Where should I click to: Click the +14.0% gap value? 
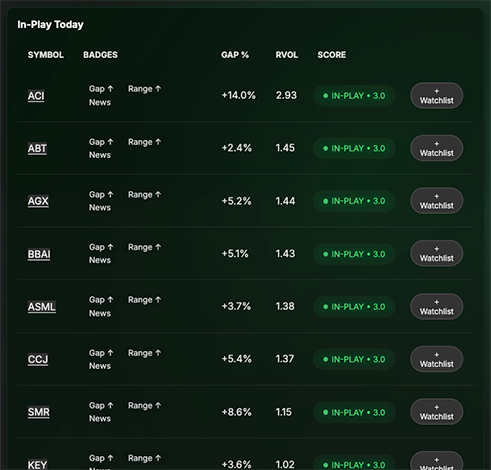tap(239, 95)
